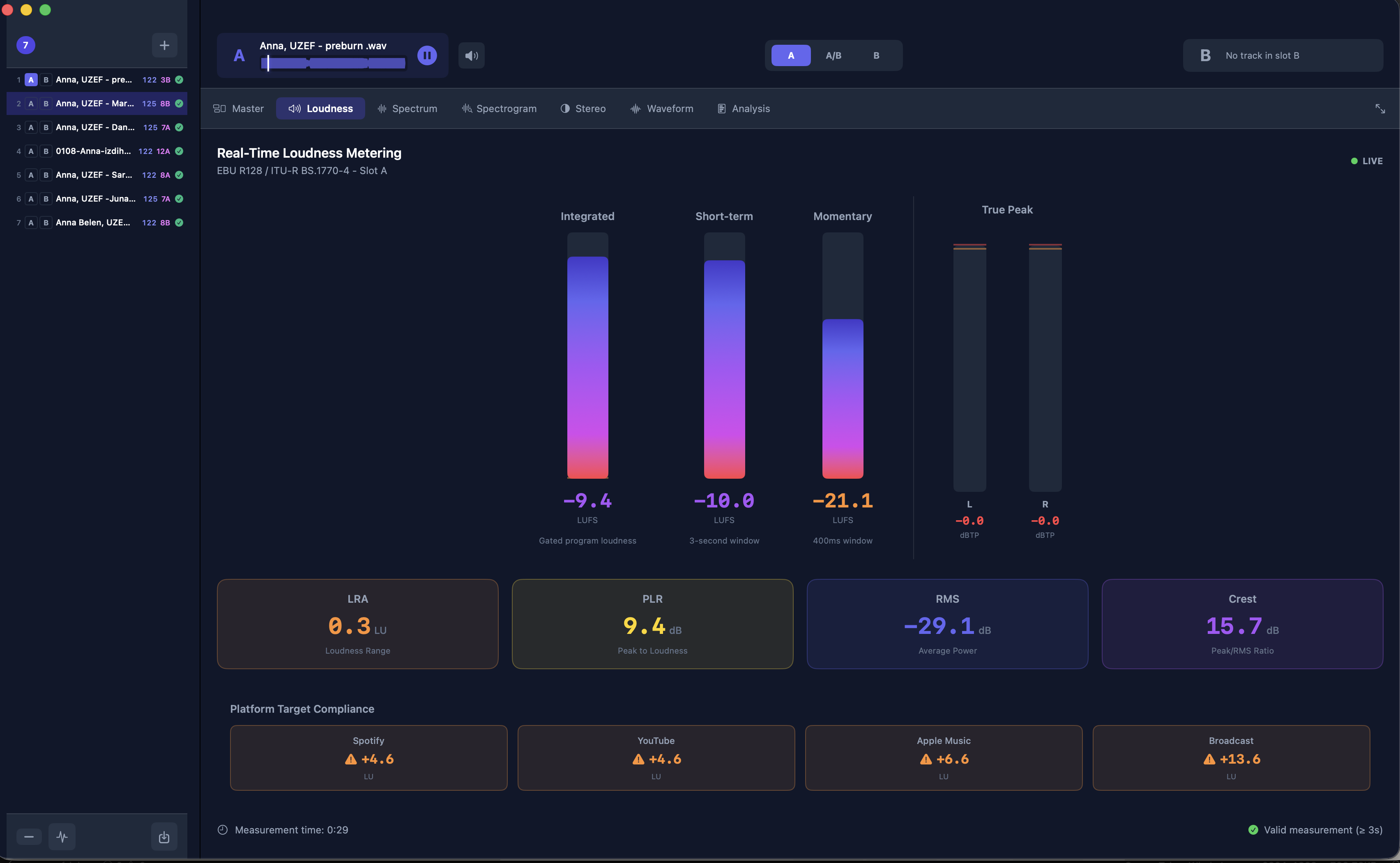Pause playback of slot A track
The width and height of the screenshot is (1400, 863).
tap(426, 55)
